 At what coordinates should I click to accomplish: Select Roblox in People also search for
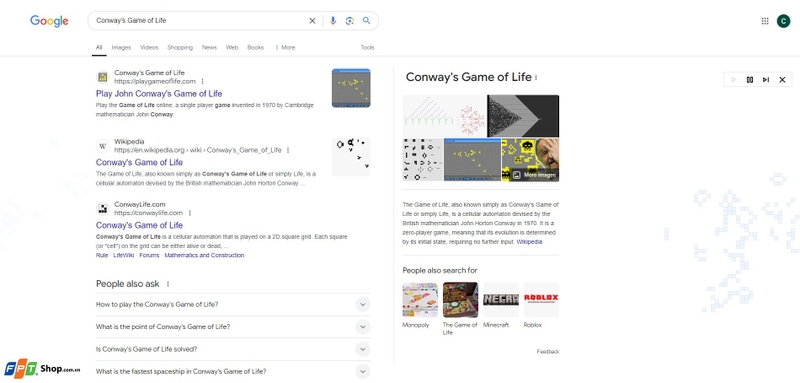(541, 305)
